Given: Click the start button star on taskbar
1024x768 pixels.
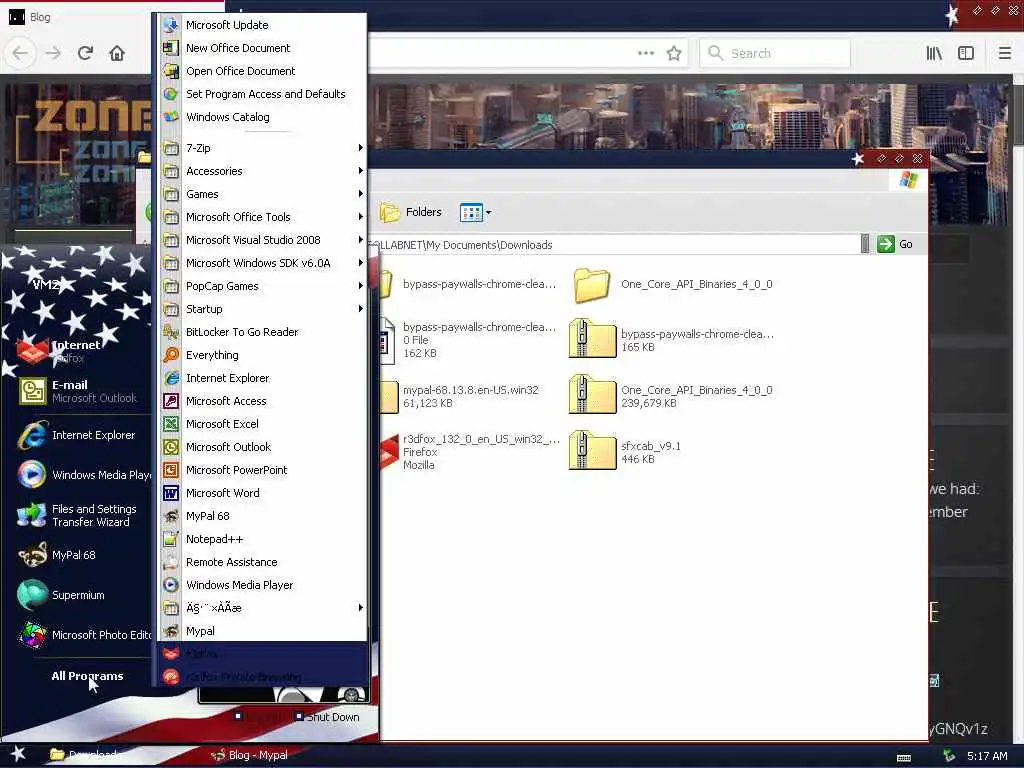Looking at the screenshot, I should [18, 754].
